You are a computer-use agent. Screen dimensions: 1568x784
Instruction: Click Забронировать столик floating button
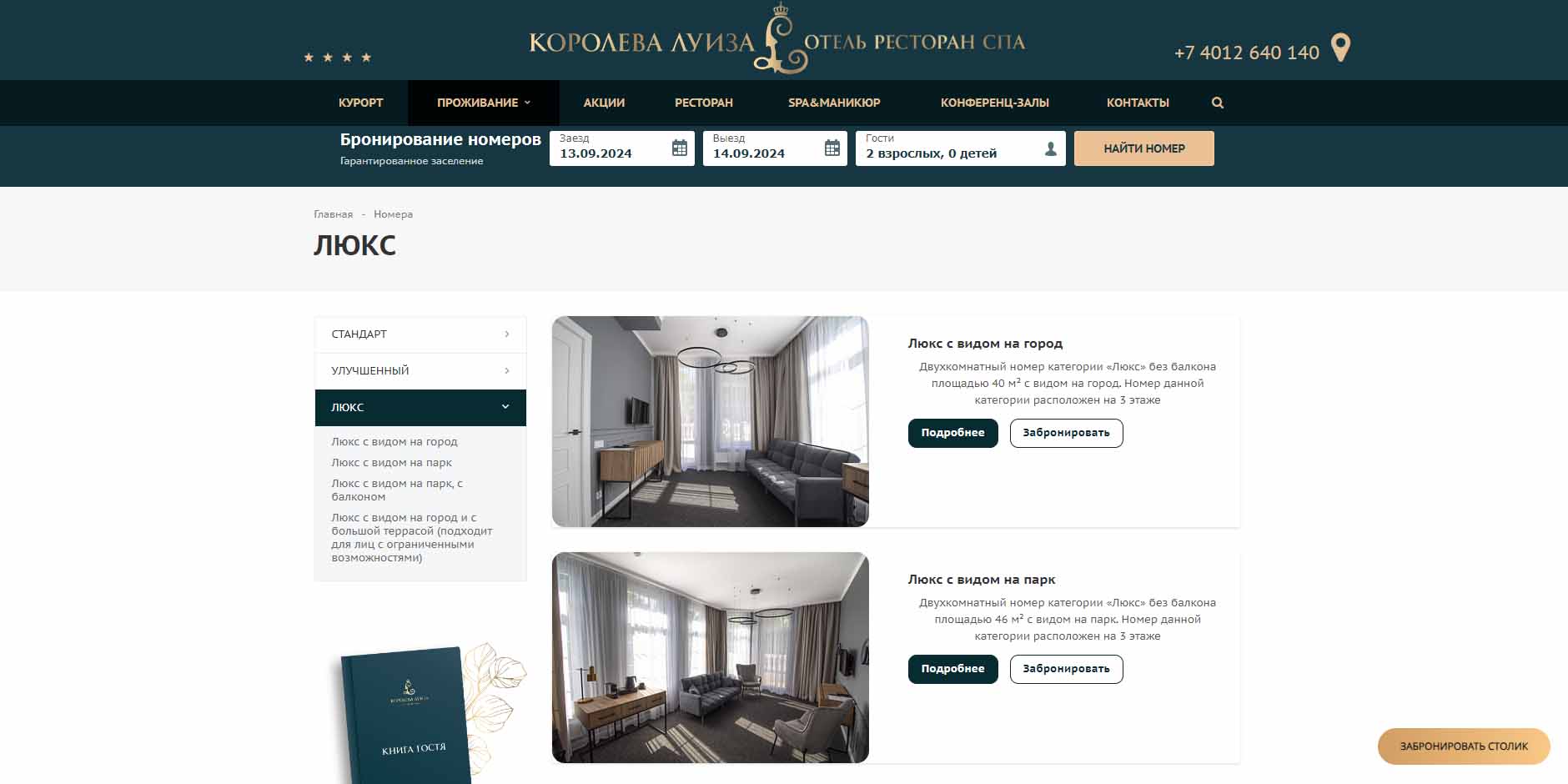(x=1464, y=746)
